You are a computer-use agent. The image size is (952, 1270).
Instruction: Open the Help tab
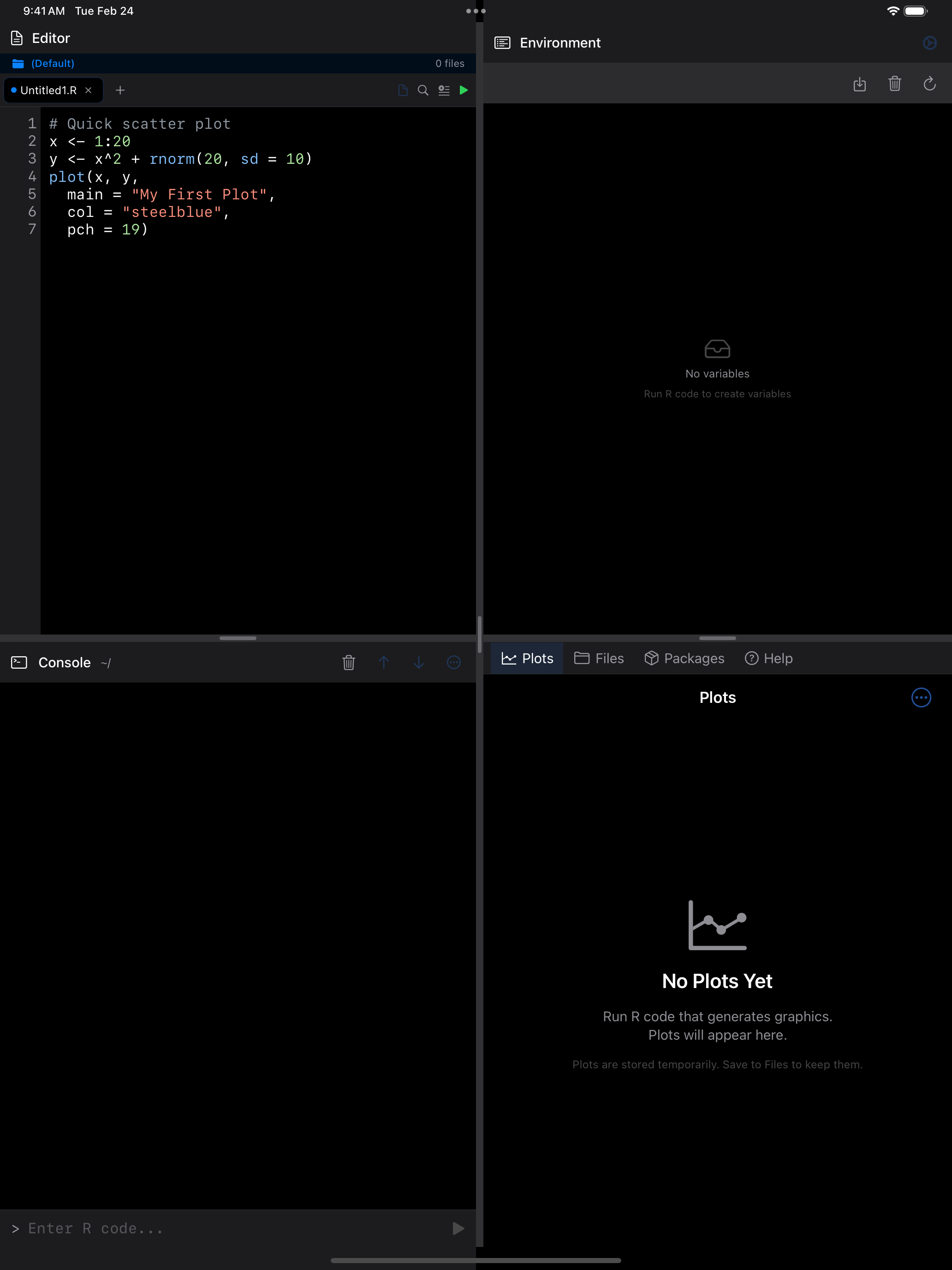[769, 658]
